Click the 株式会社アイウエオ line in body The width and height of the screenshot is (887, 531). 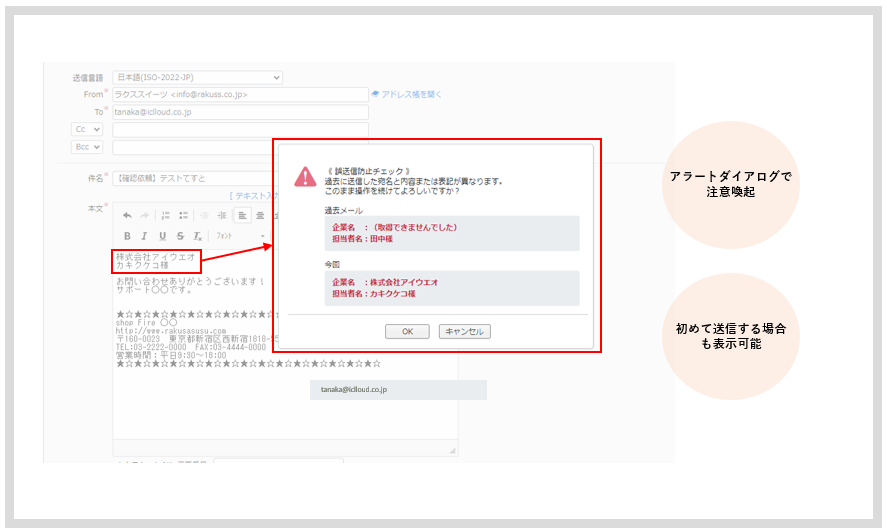[156, 257]
